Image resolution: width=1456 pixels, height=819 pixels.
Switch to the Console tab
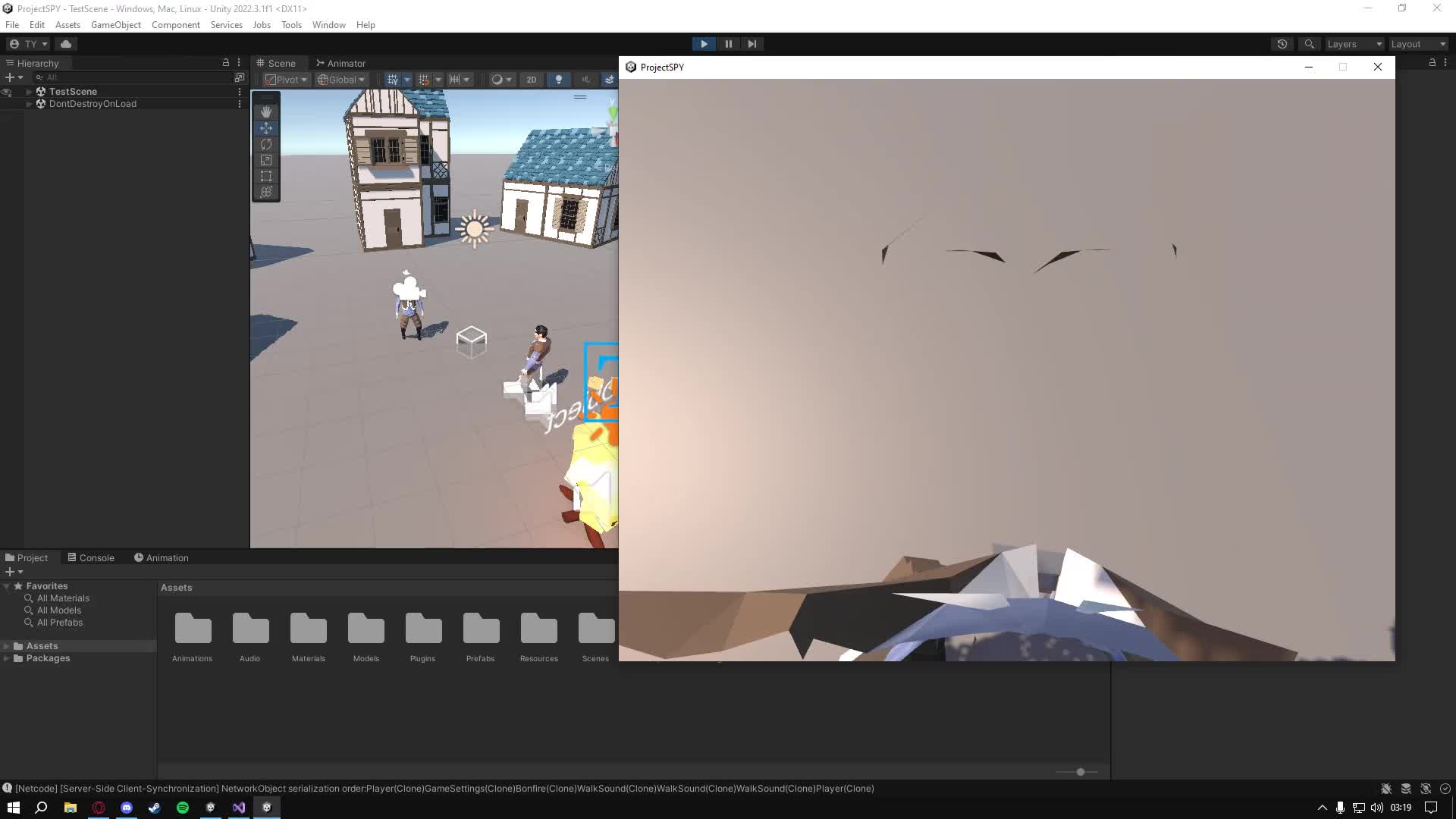point(90,557)
